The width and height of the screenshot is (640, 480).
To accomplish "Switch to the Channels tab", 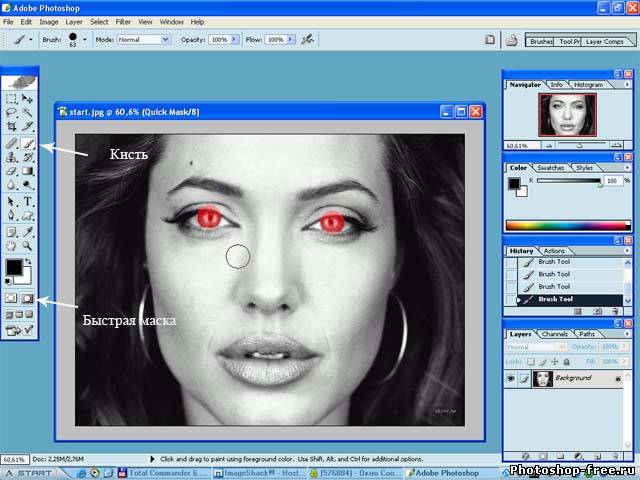I will (554, 333).
